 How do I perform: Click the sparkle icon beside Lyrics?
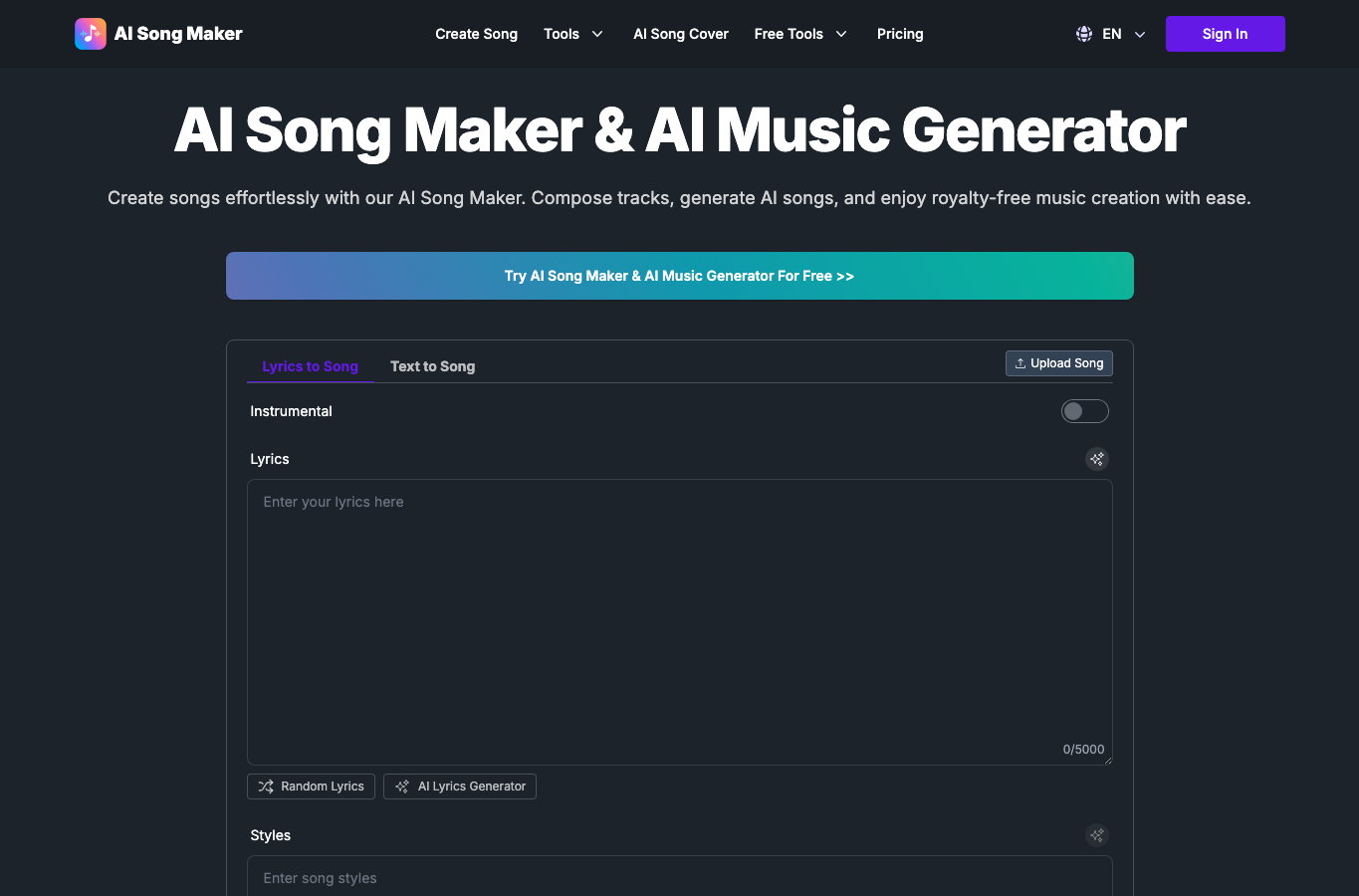tap(1096, 459)
